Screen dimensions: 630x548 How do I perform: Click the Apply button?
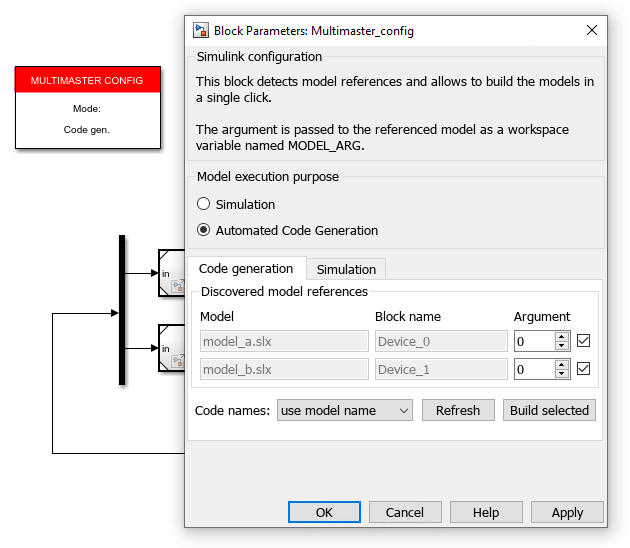pos(567,512)
